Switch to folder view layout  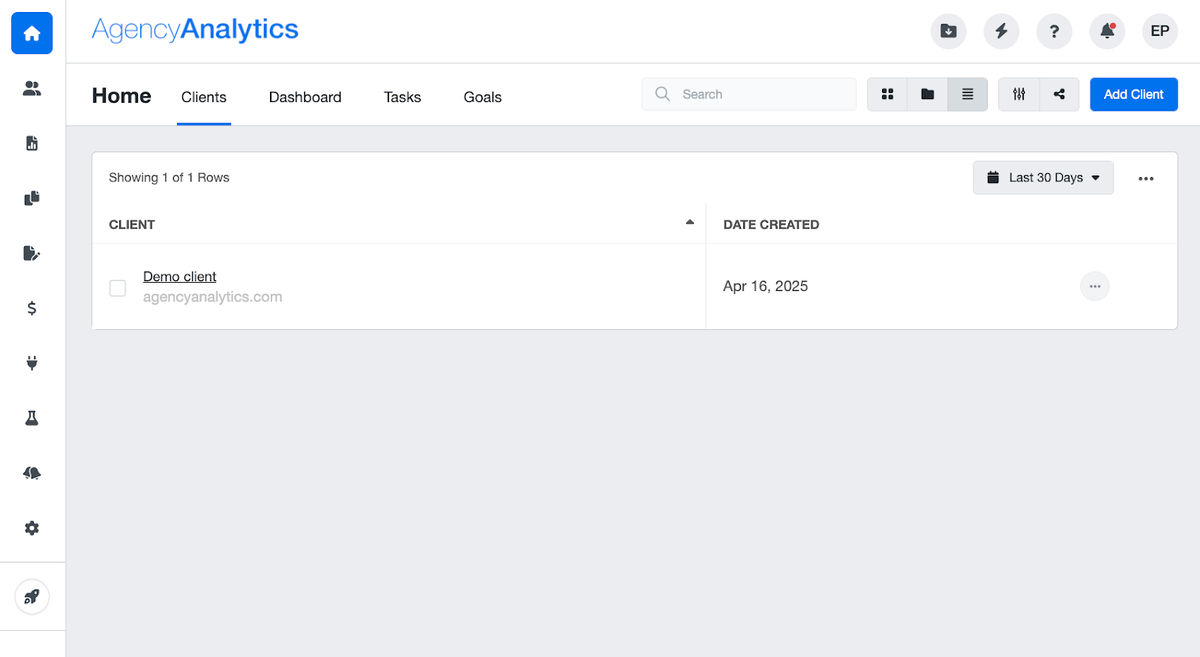[927, 94]
